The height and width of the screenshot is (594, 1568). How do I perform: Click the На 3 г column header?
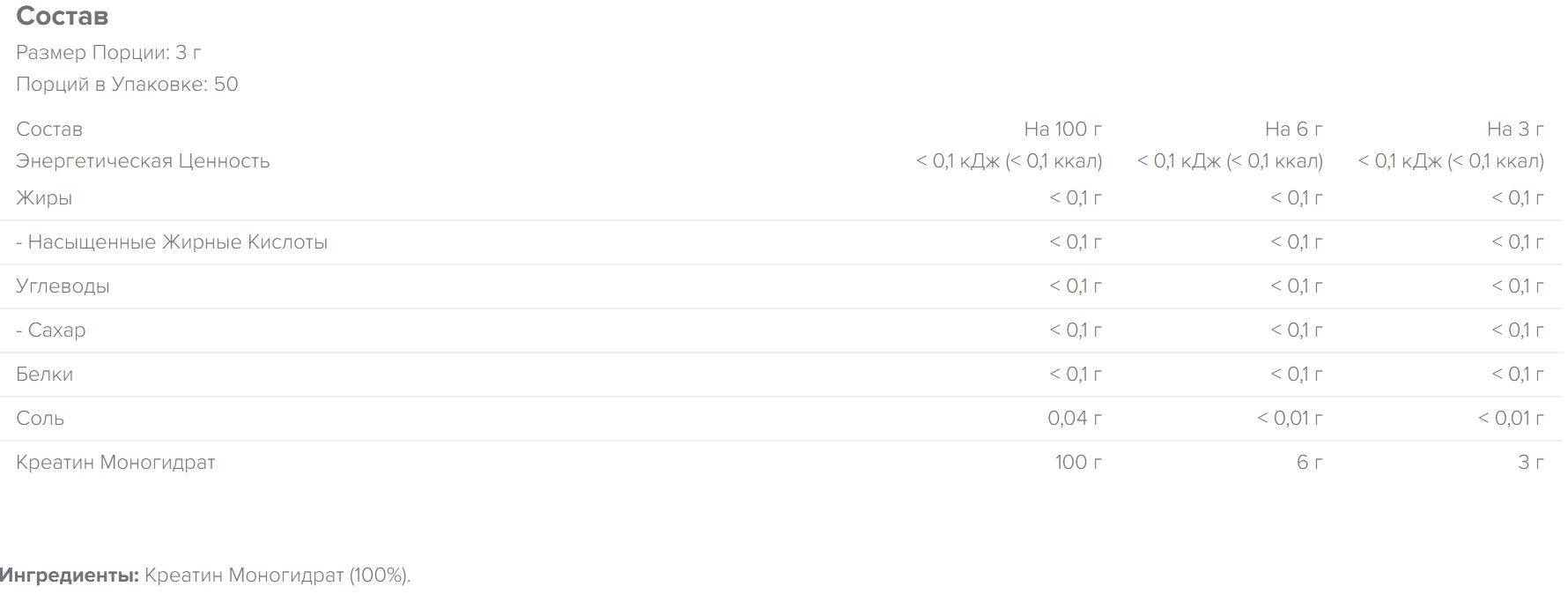pyautogui.click(x=1515, y=129)
